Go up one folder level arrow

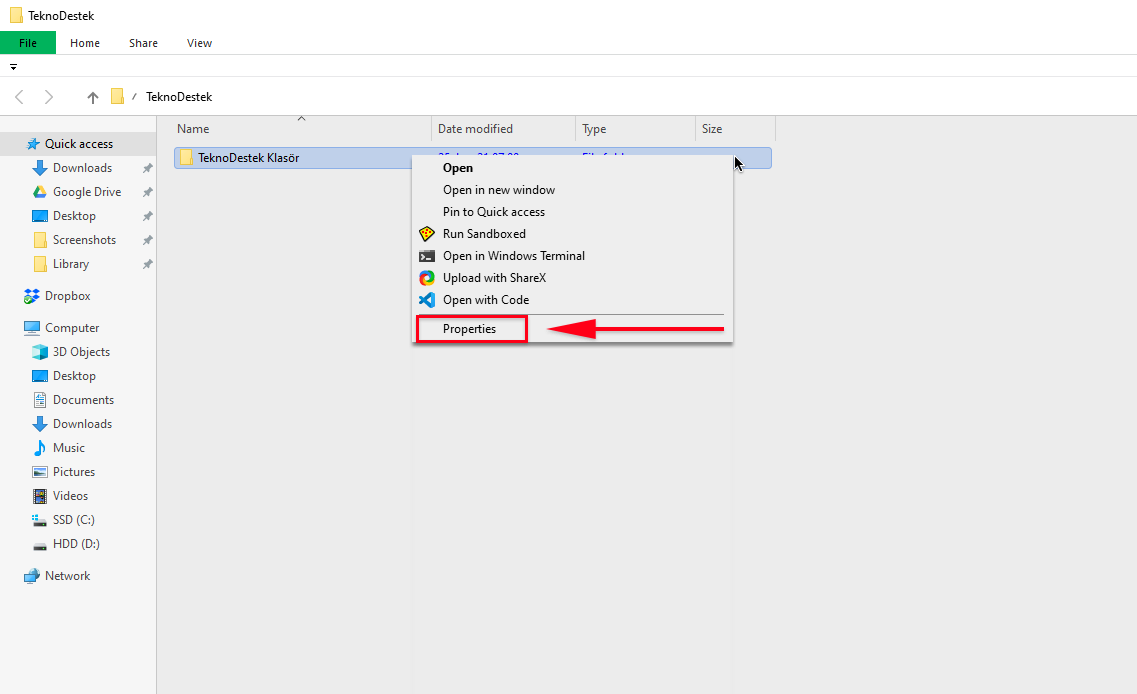92,96
